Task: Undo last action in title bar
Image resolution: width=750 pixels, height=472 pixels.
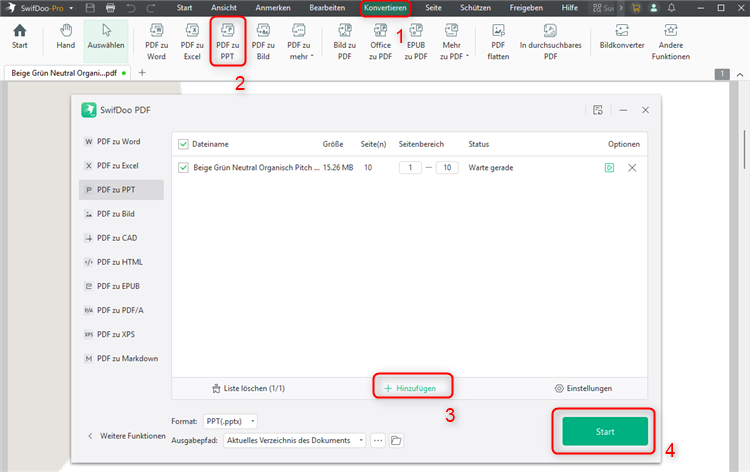Action: (131, 8)
